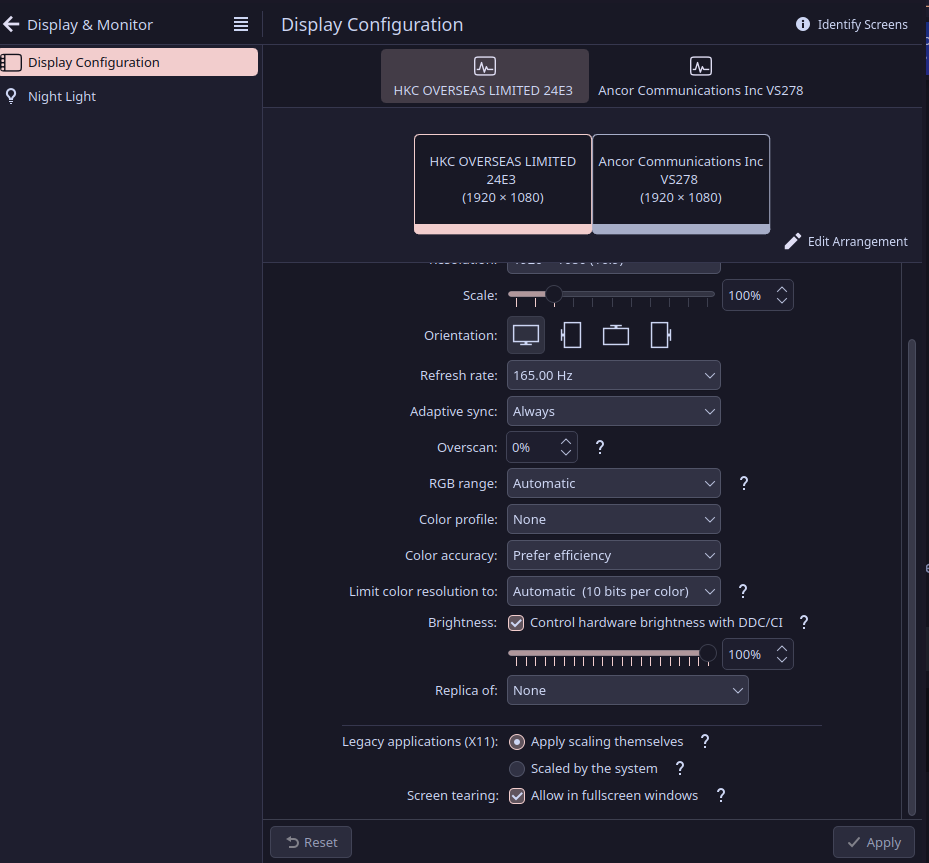Open the Replica of dropdown

point(627,691)
